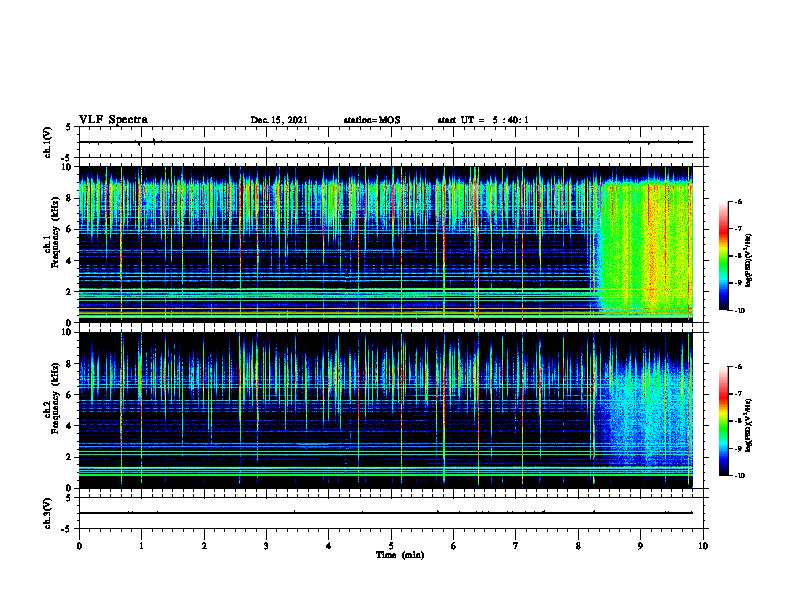Viewport: 792px width, 612px height.
Task: Click the "-10" label on ch.2 color scale
Action: click(x=739, y=476)
